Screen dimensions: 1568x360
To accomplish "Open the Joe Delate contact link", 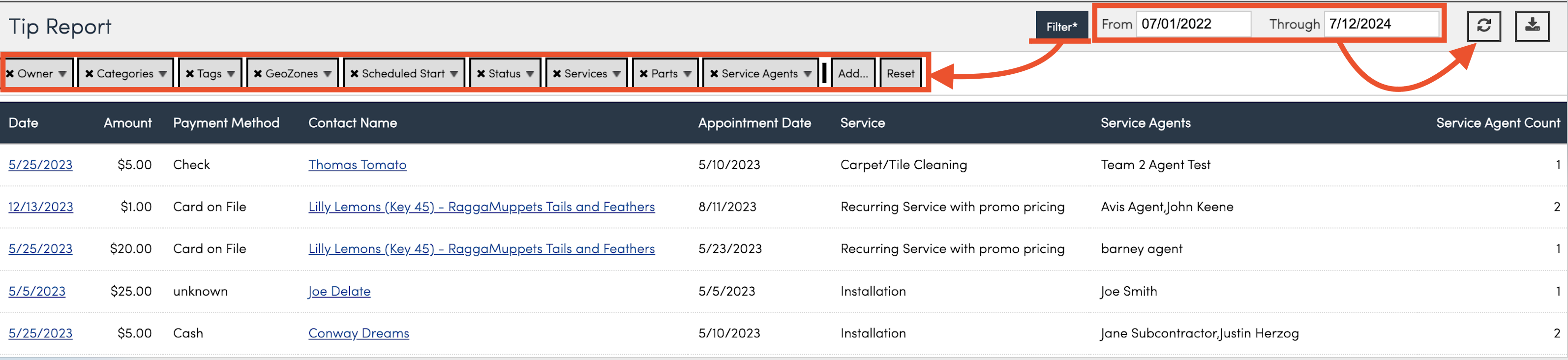I will tap(339, 291).
